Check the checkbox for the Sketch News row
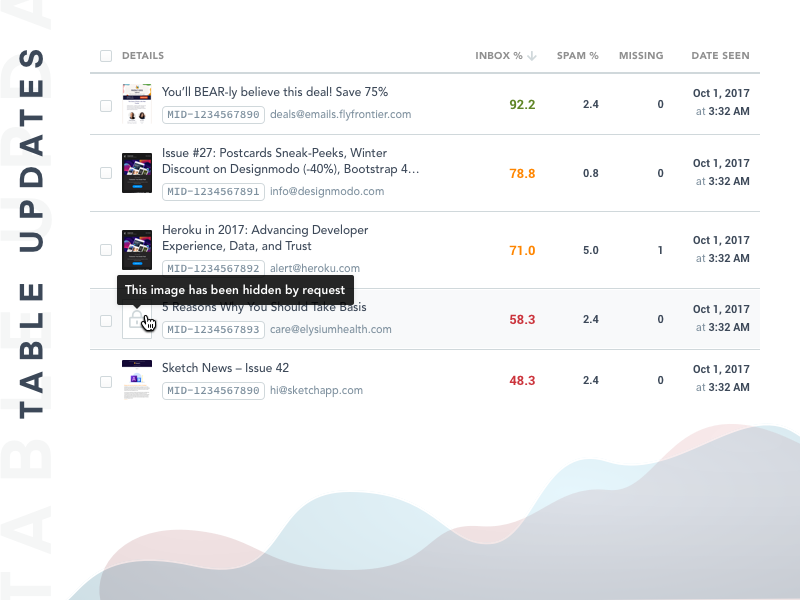 (106, 380)
